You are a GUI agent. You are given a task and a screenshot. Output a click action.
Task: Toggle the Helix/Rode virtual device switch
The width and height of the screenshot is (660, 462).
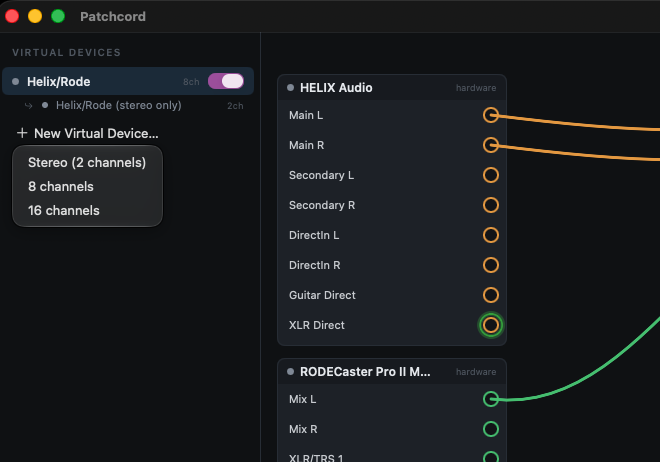click(226, 81)
